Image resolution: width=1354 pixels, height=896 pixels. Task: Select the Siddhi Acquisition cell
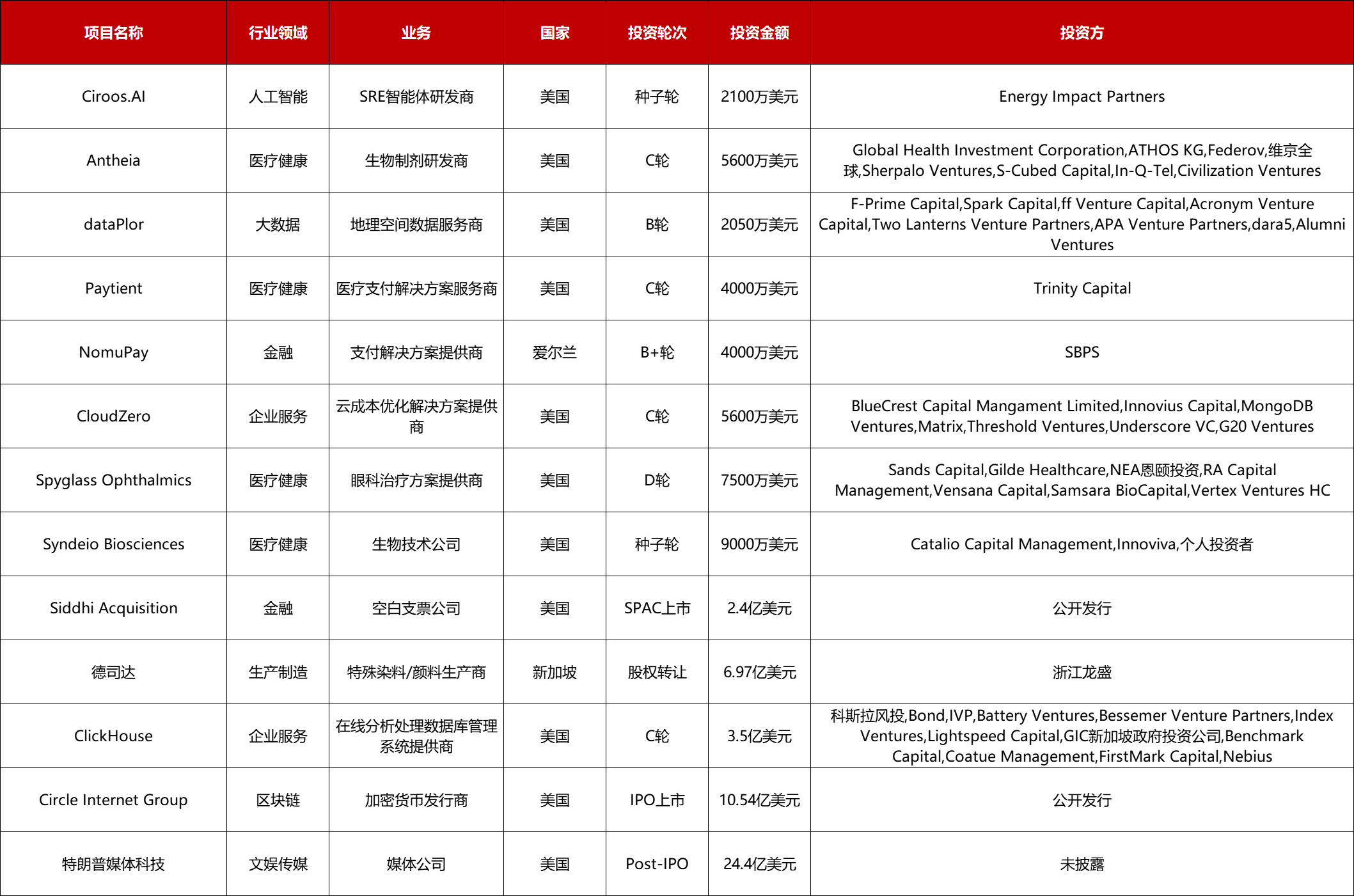[x=113, y=608]
